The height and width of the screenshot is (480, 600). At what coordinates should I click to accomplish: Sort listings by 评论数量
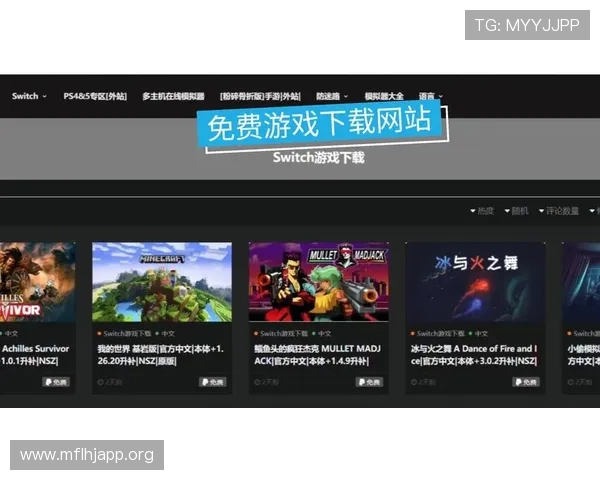point(559,211)
